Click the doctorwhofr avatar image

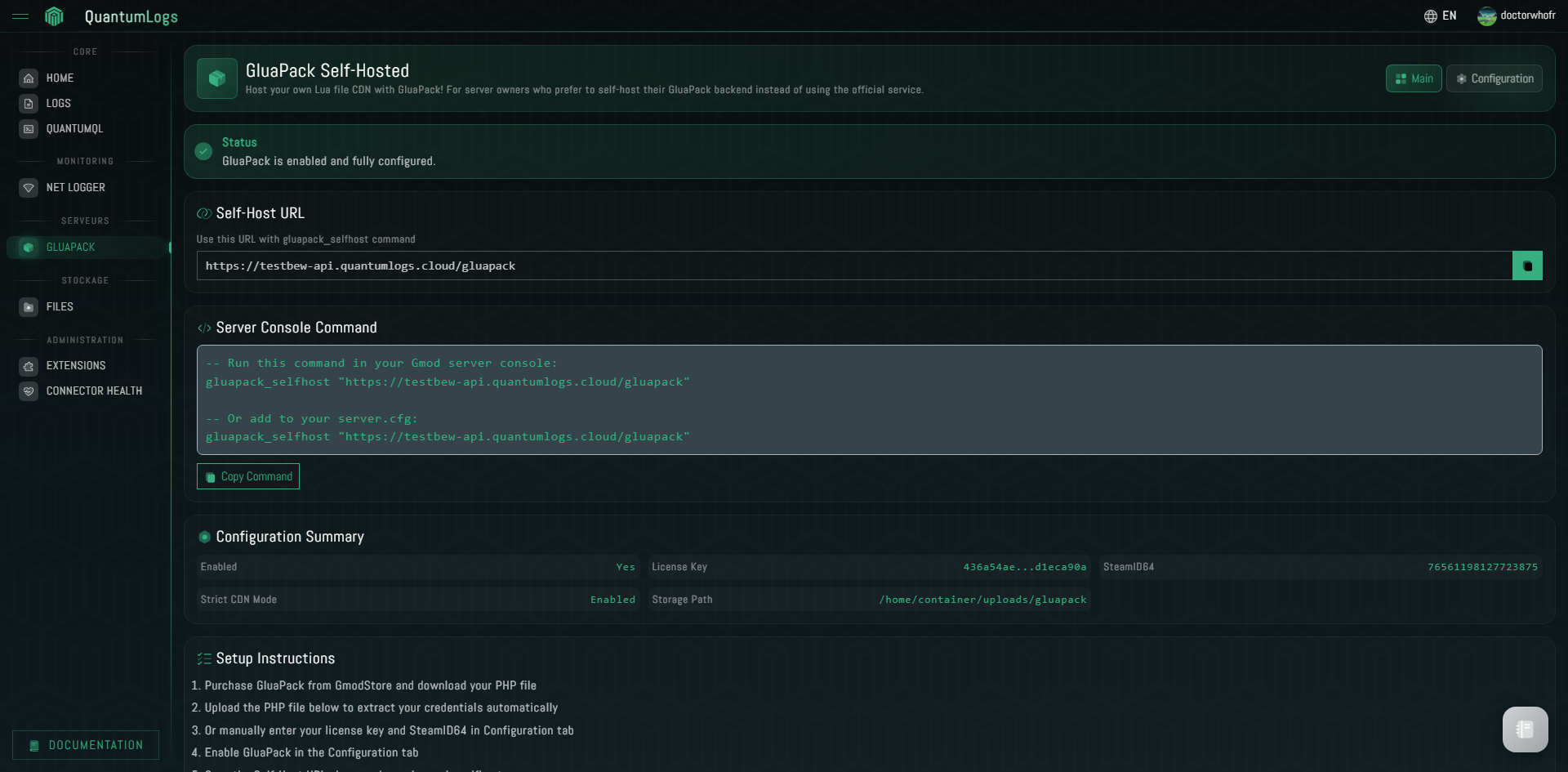(1487, 16)
